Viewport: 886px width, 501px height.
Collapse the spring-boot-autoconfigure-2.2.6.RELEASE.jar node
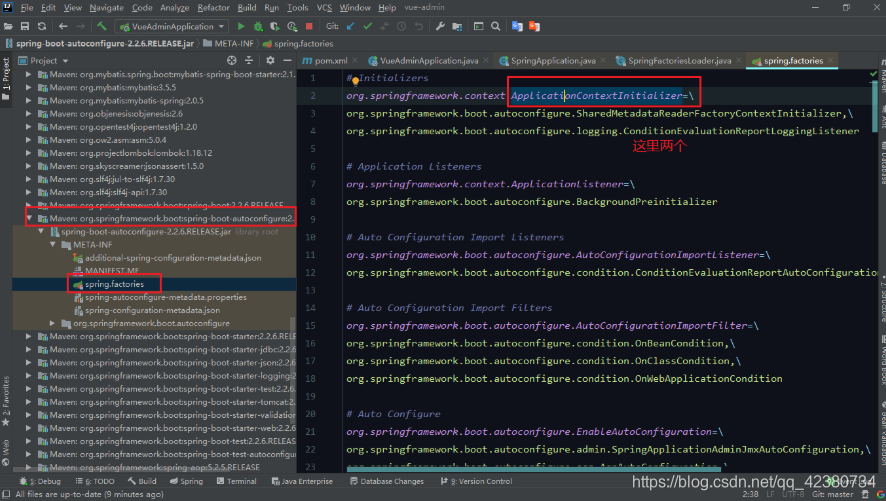pos(41,232)
